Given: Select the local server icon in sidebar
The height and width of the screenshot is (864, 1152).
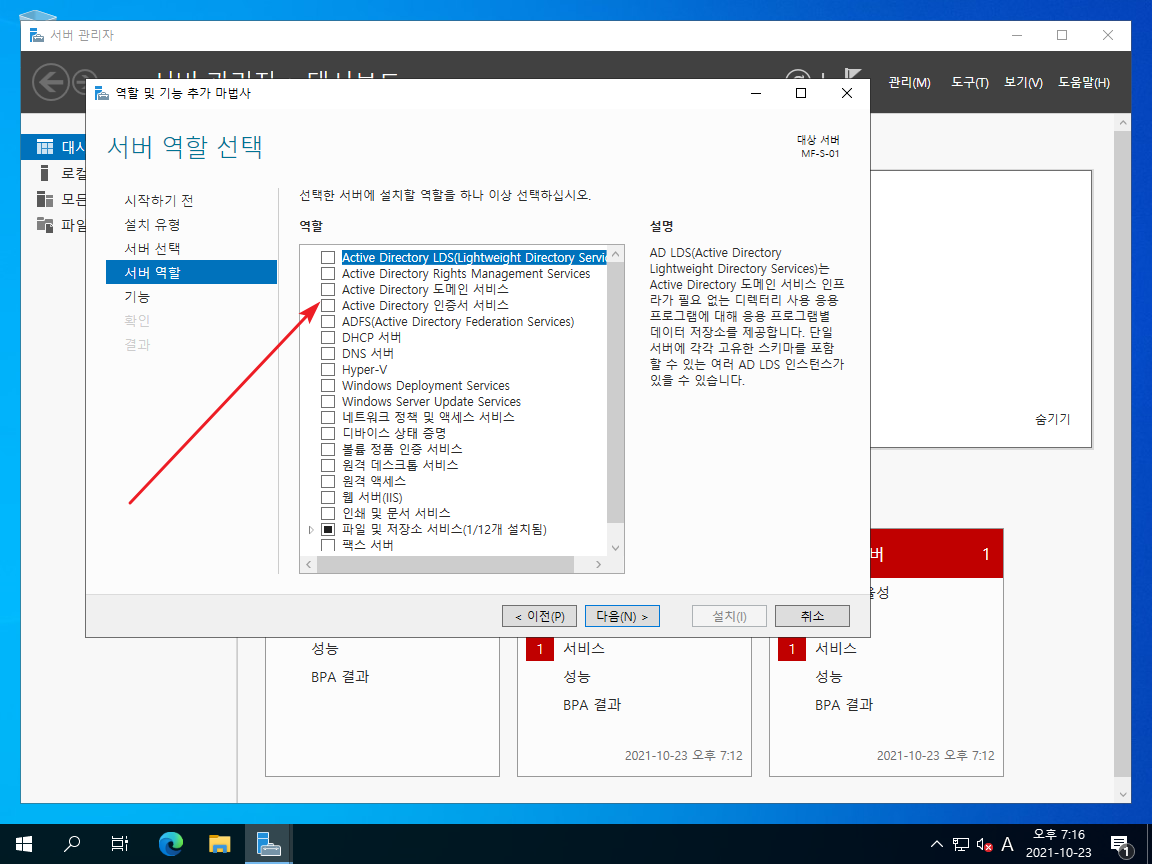Looking at the screenshot, I should [x=45, y=173].
